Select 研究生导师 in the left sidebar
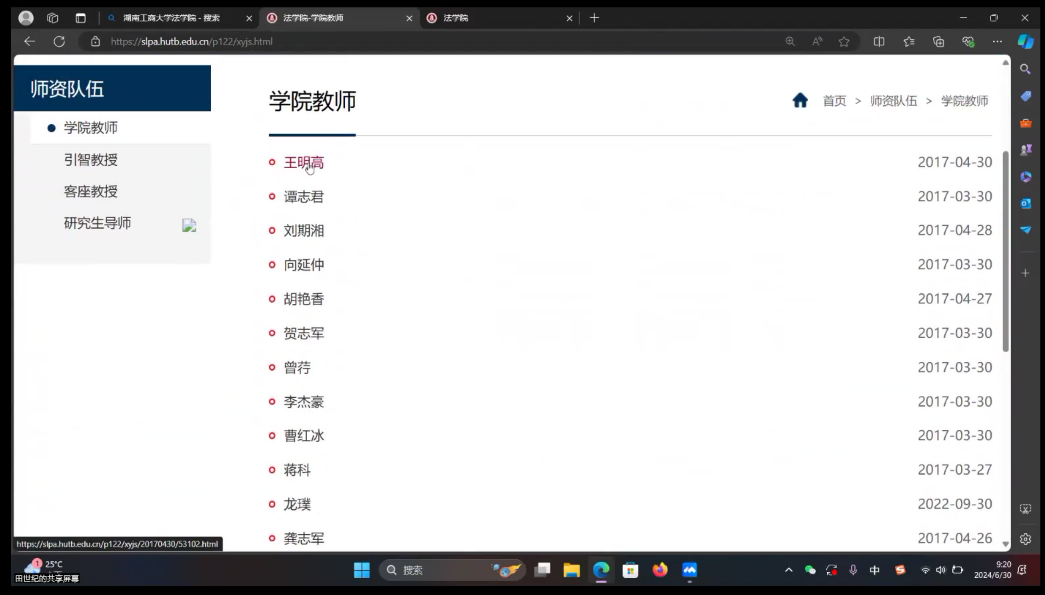 coord(97,223)
